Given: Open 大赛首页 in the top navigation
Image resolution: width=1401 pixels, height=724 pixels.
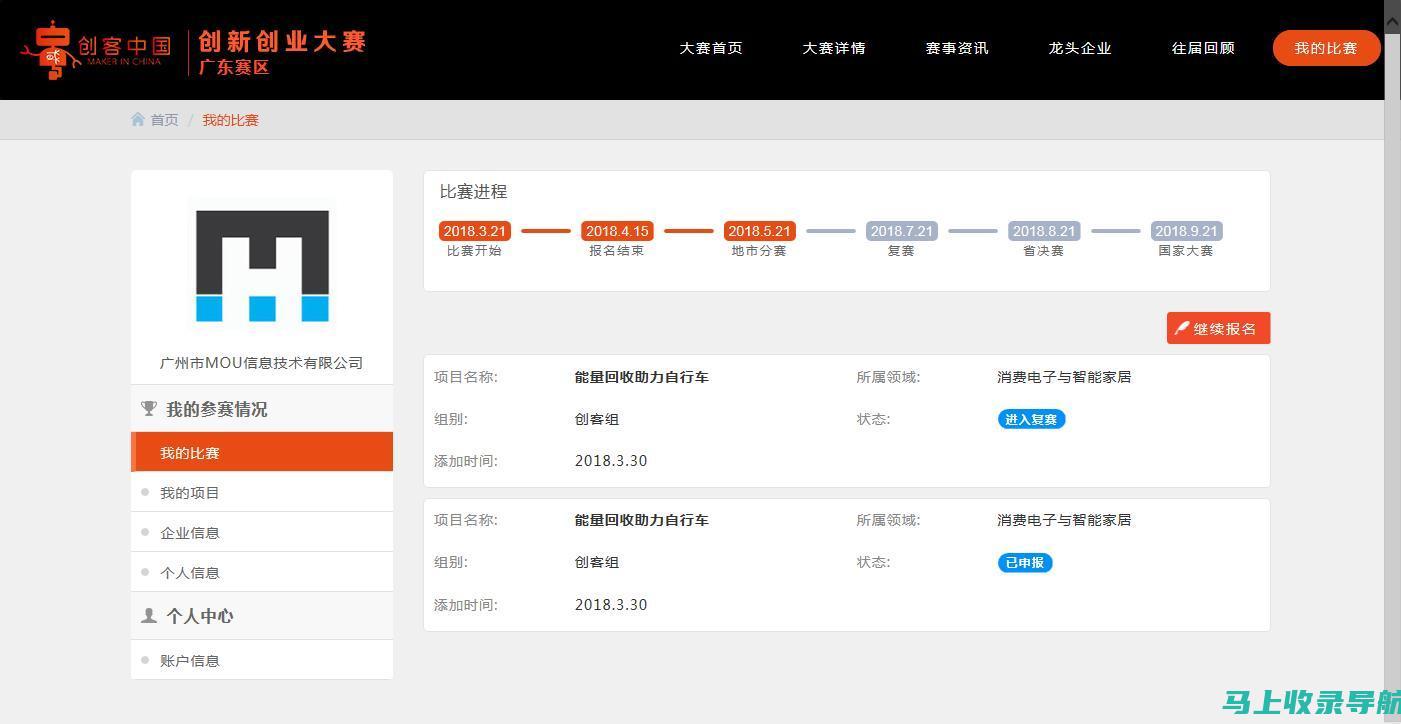Looking at the screenshot, I should 711,48.
